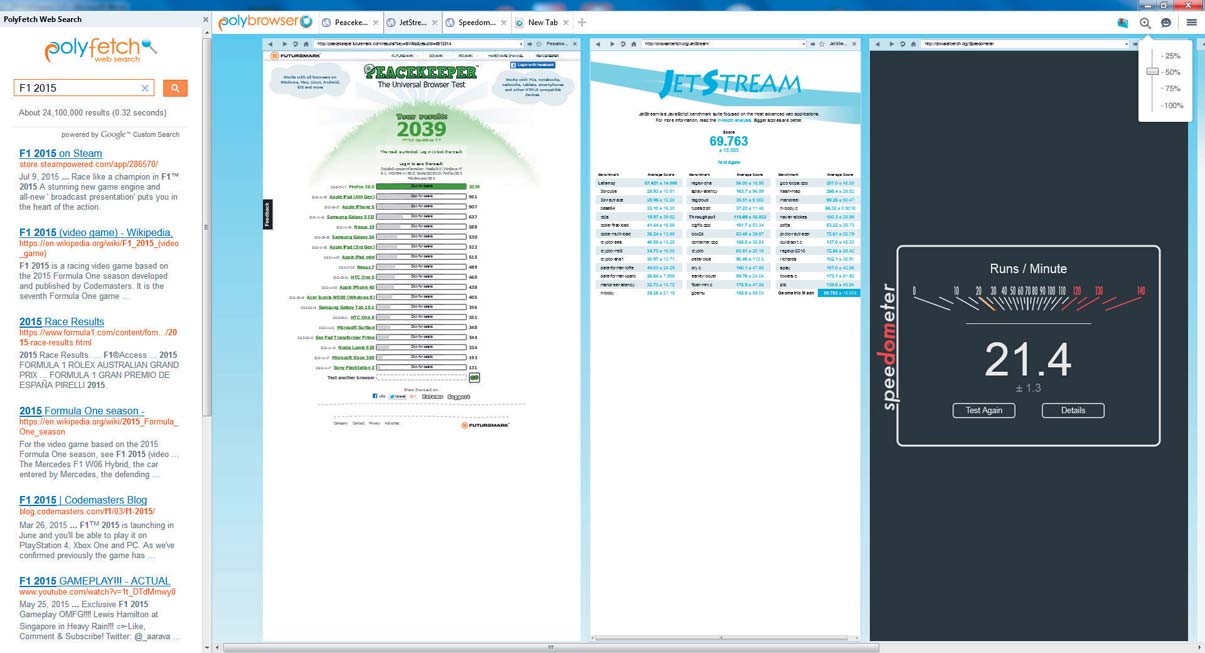This screenshot has width=1205, height=653.
Task: Go home in the JetStream pane
Action: click(x=634, y=44)
